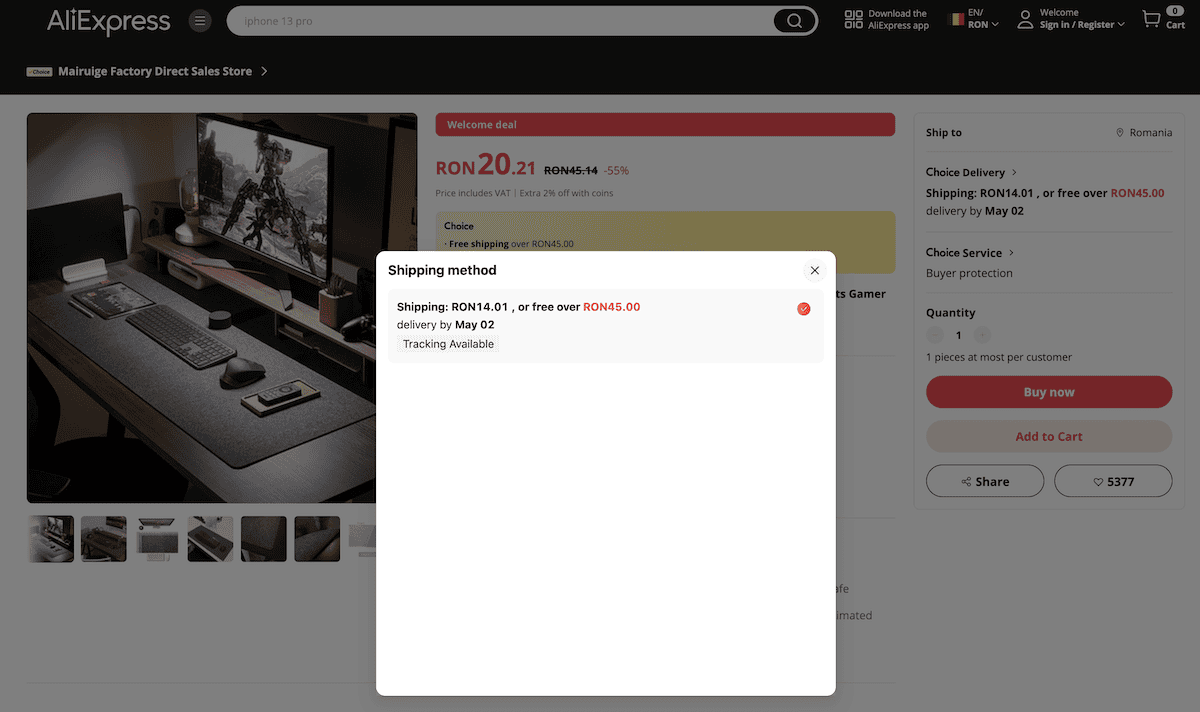The height and width of the screenshot is (712, 1200).
Task: Click the Romania location pin icon
Action: [x=1120, y=133]
